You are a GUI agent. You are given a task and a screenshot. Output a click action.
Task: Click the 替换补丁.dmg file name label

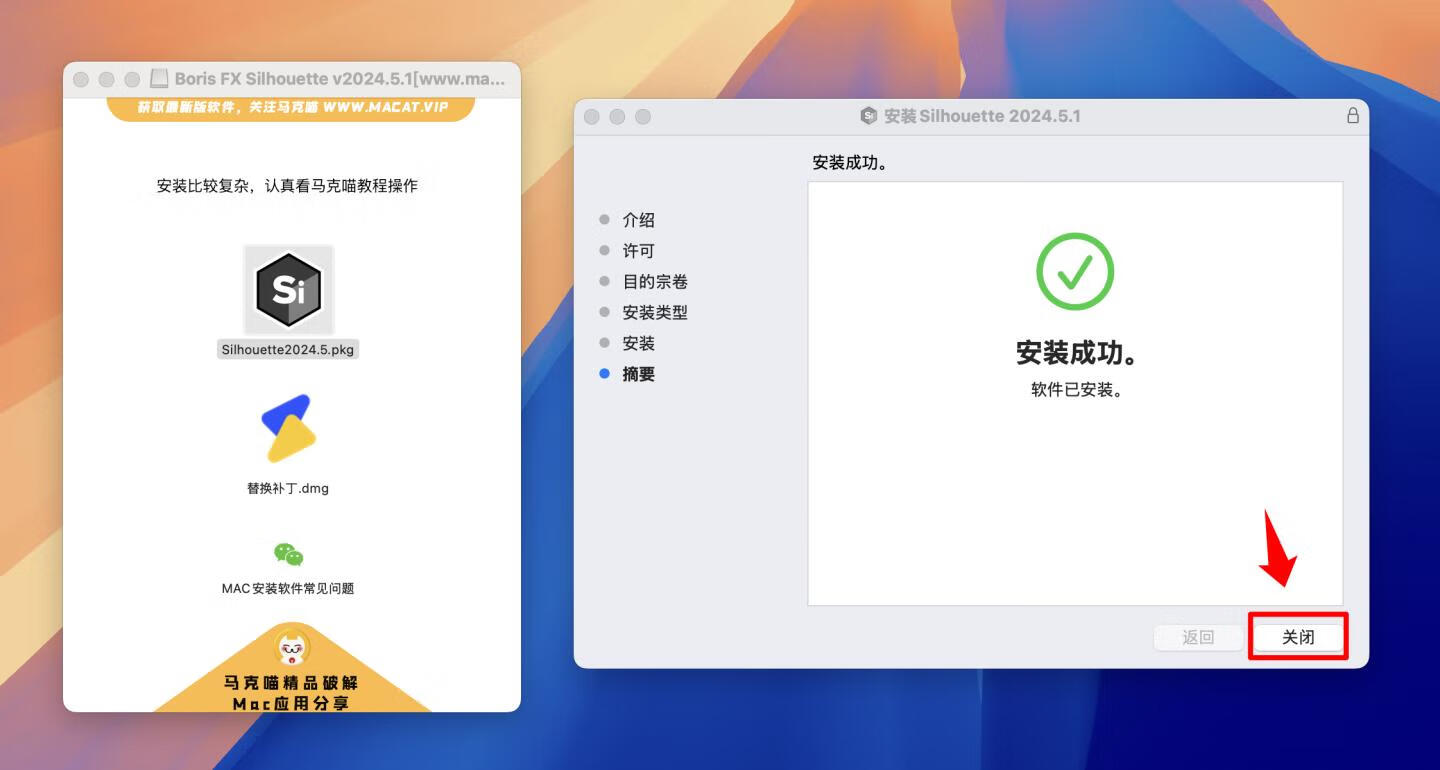coord(288,489)
